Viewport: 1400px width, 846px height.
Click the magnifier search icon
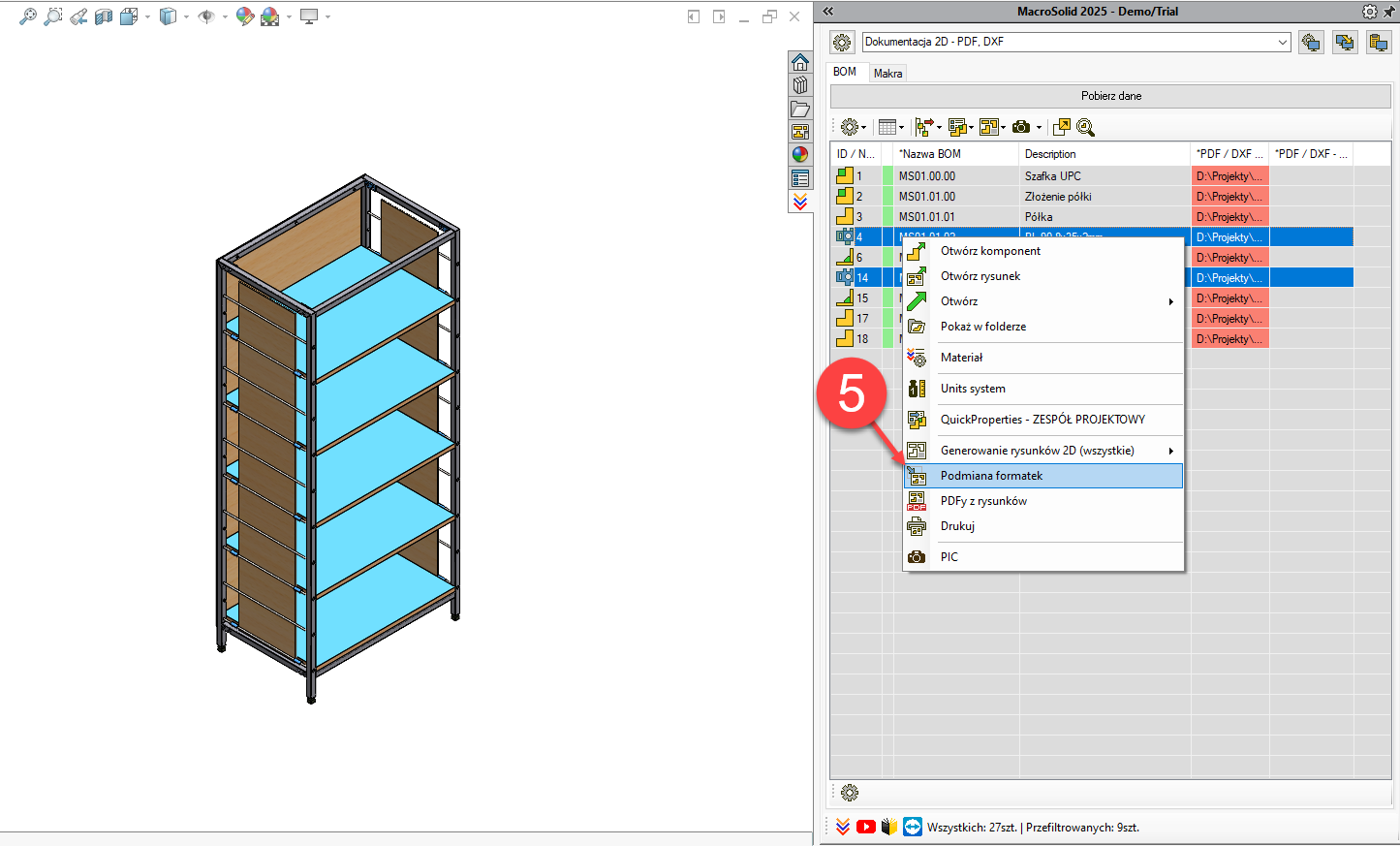pyautogui.click(x=1086, y=127)
